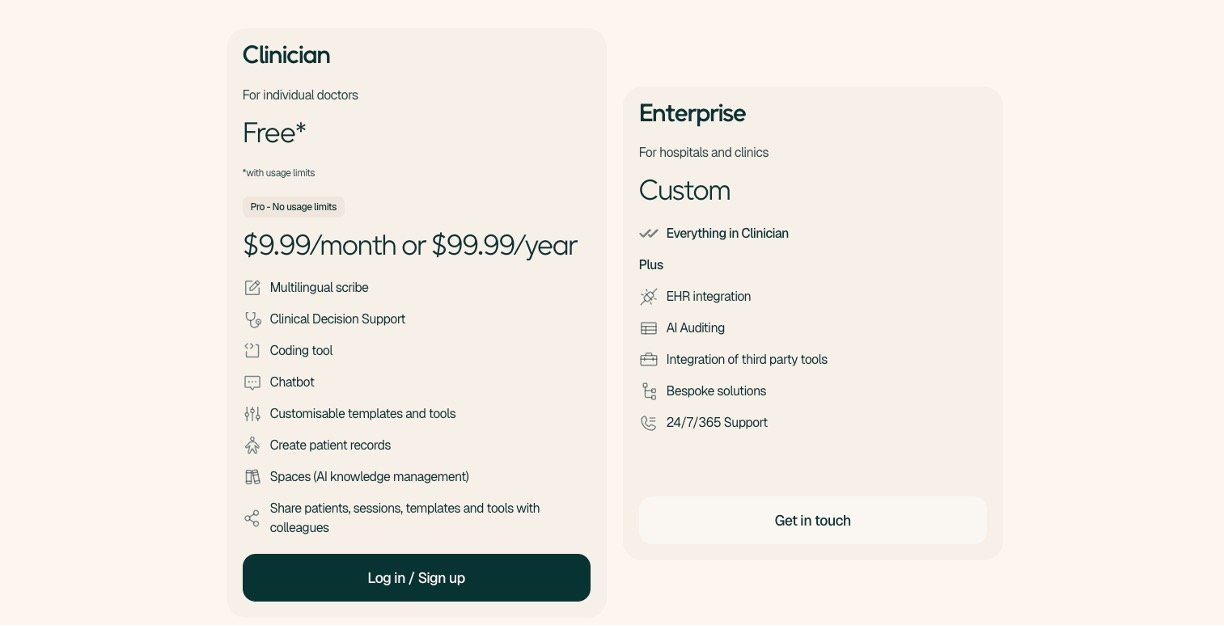Click the AI Auditing table icon
This screenshot has width=1224, height=626.
coord(648,328)
